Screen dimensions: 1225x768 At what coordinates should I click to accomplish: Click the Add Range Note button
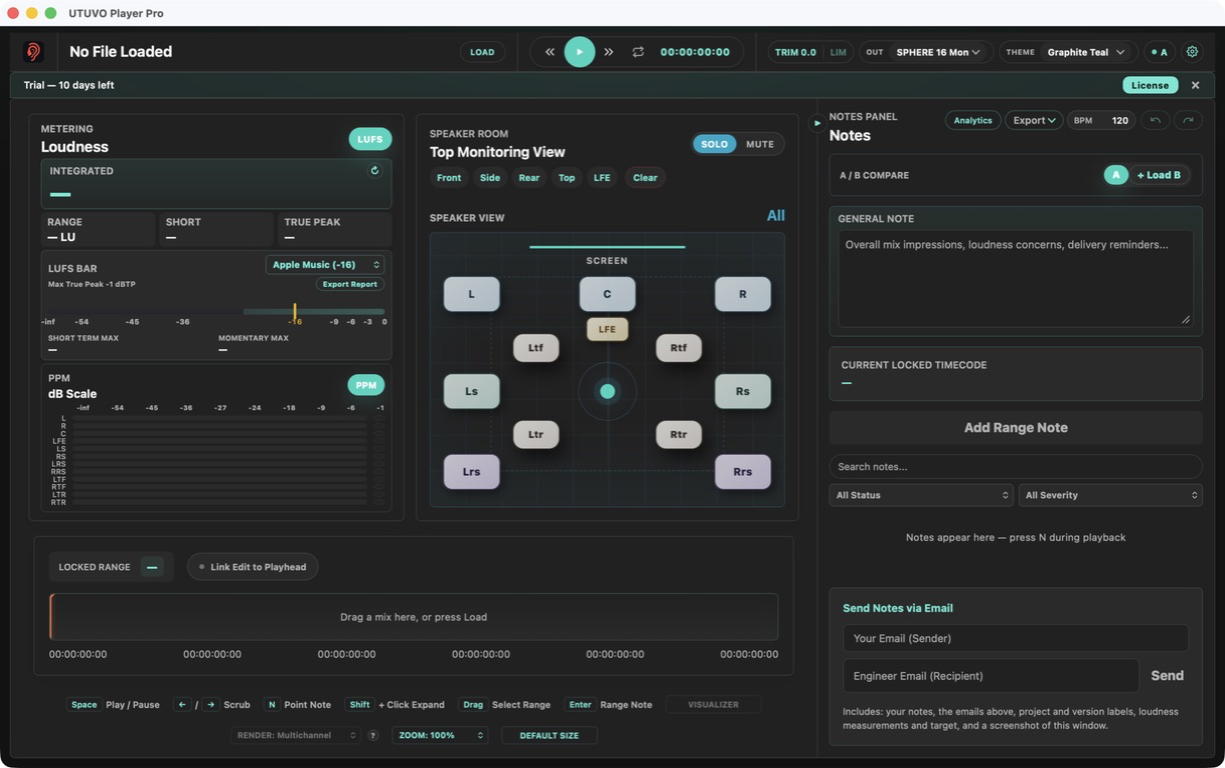(1016, 427)
